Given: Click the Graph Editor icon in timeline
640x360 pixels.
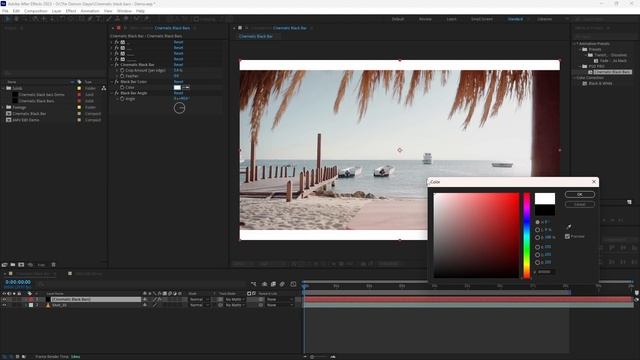Looking at the screenshot, I should pos(293,284).
